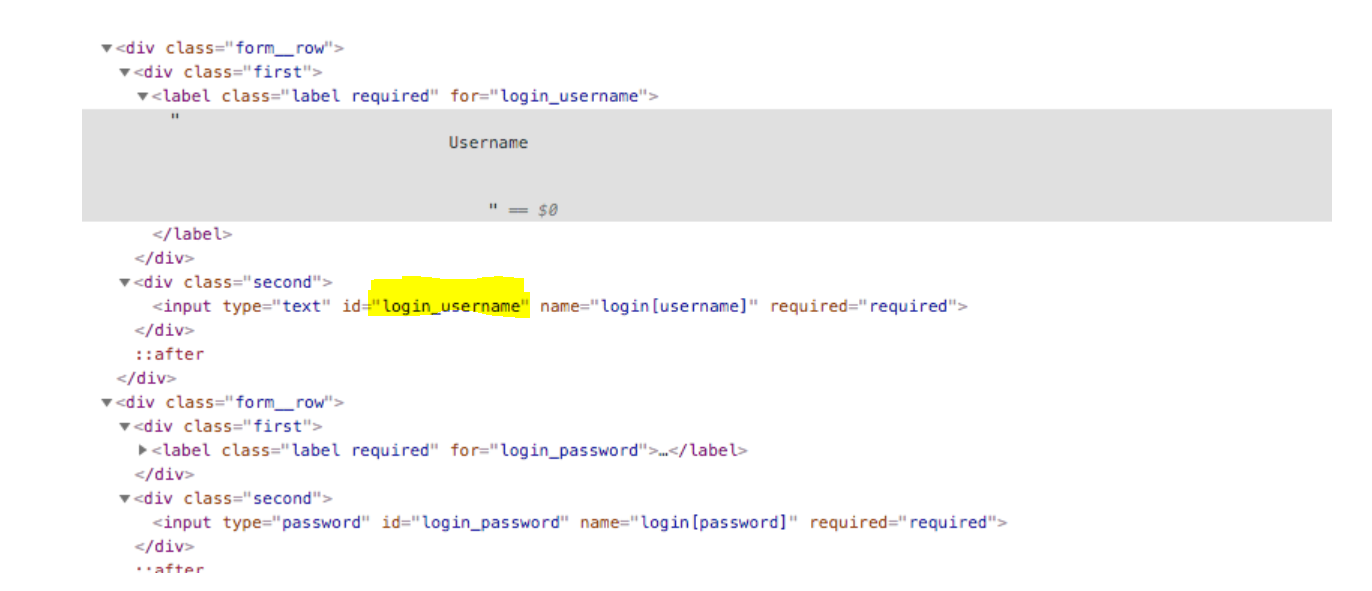Click the for="login_password" attribute
The image size is (1372, 591).
coord(549,450)
